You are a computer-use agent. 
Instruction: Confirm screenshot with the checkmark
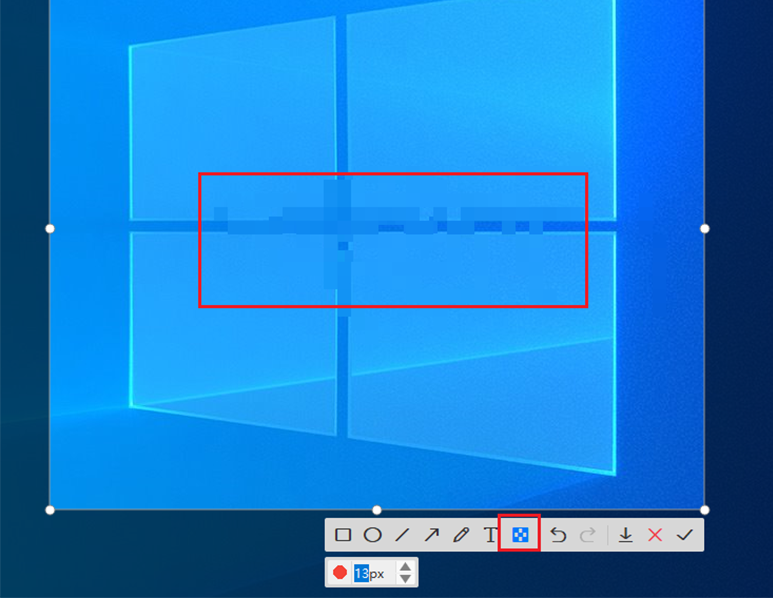pos(685,535)
